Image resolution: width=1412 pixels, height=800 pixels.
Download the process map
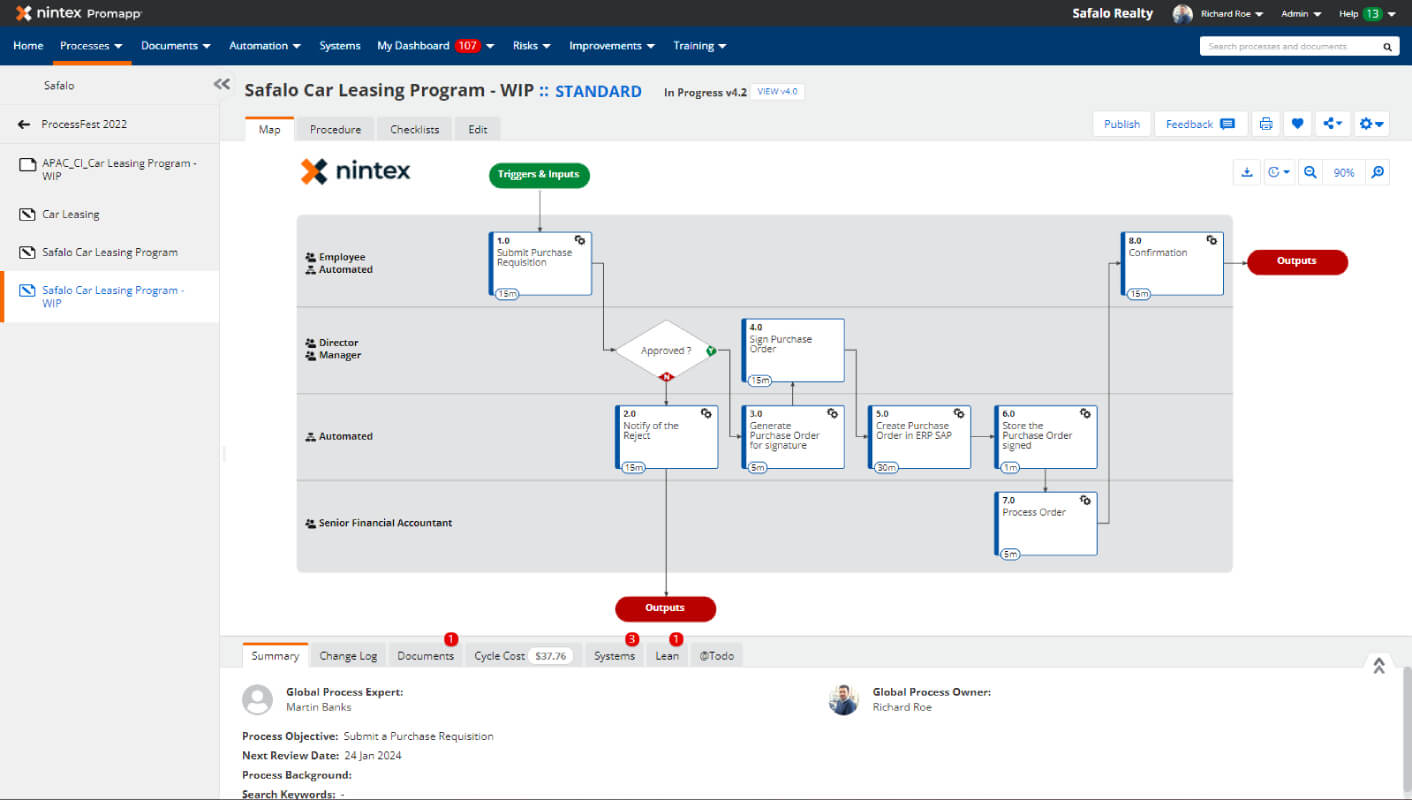[1247, 172]
